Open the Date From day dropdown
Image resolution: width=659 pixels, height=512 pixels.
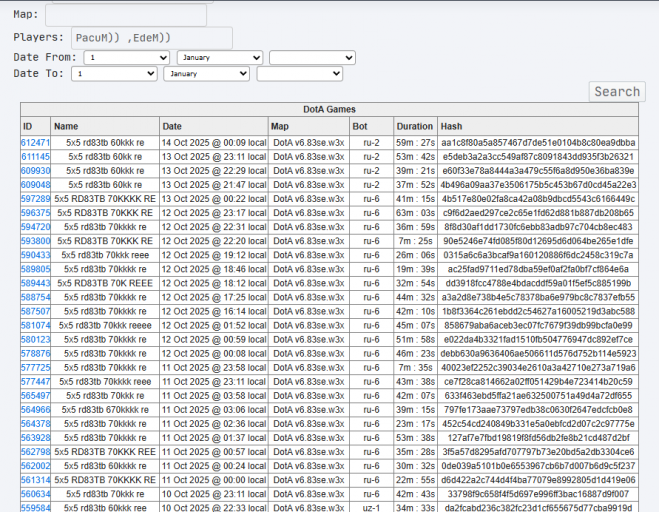pyautogui.click(x=127, y=58)
